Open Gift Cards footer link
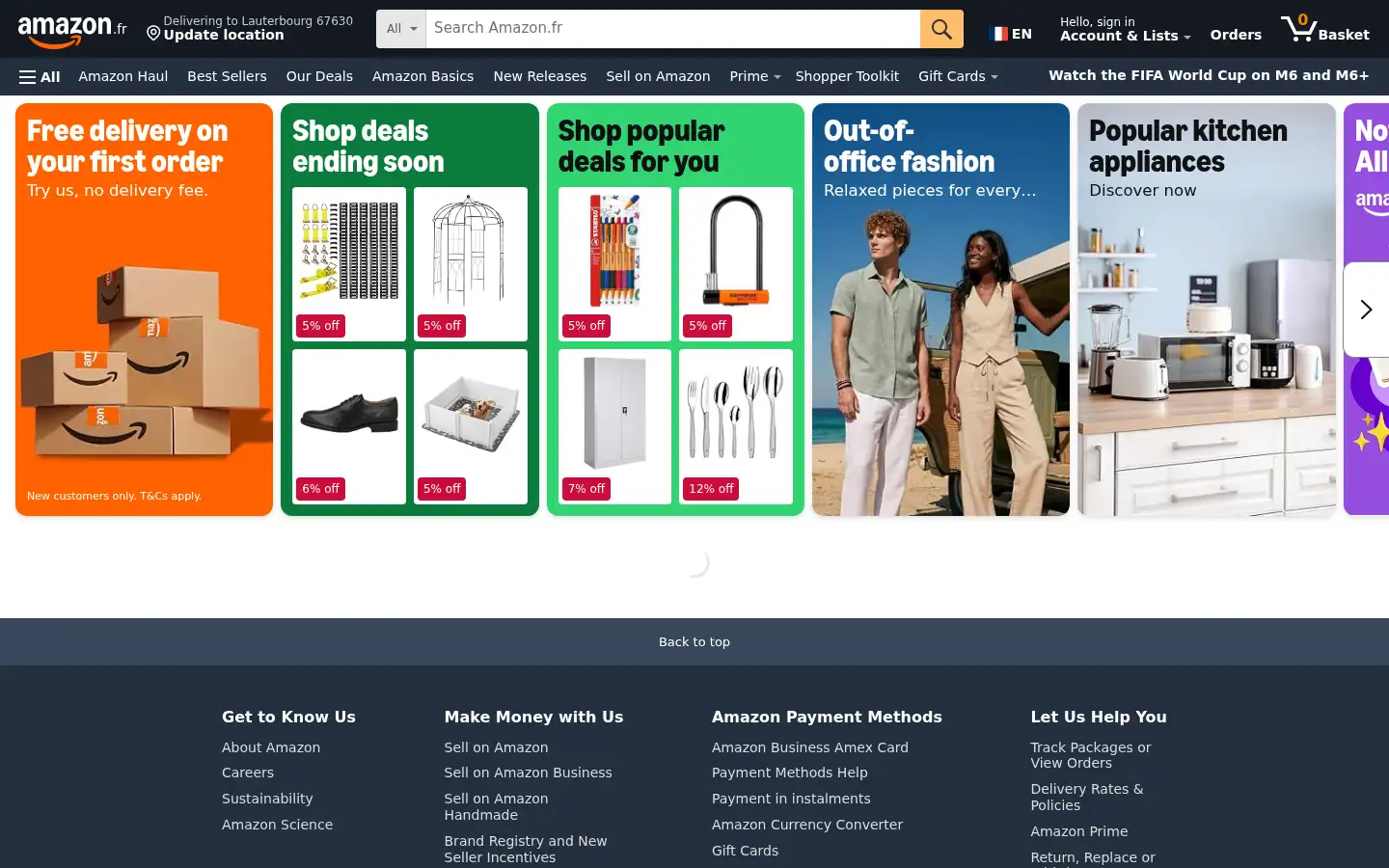The width and height of the screenshot is (1389, 868). point(745,851)
